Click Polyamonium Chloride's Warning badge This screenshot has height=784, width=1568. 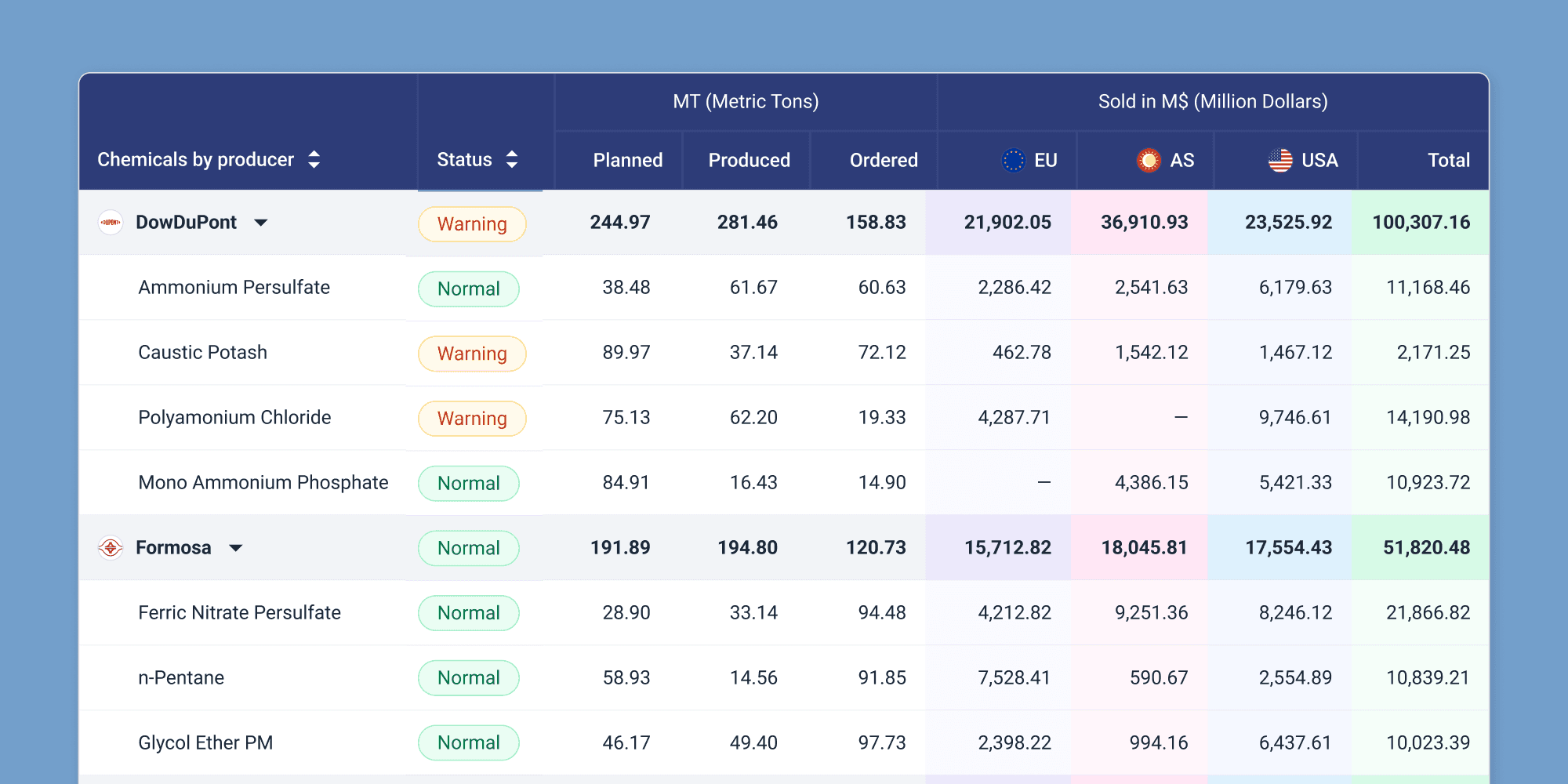coord(472,419)
